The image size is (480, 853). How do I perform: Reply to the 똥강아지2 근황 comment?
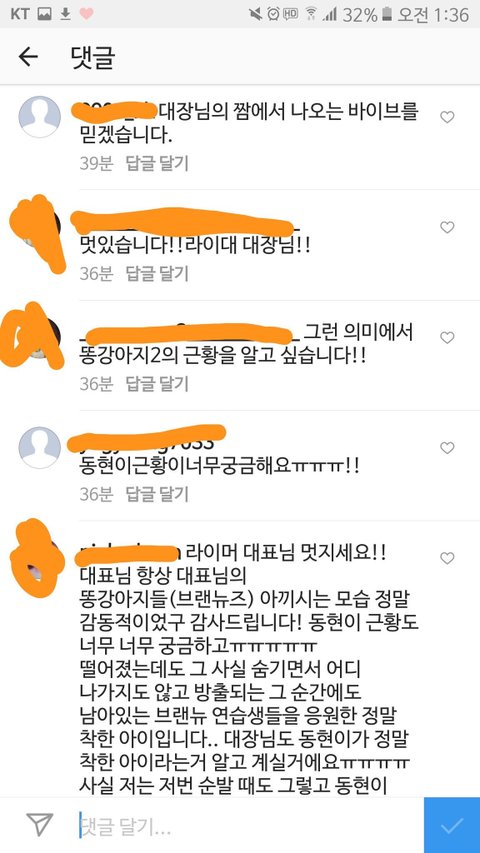[x=157, y=384]
